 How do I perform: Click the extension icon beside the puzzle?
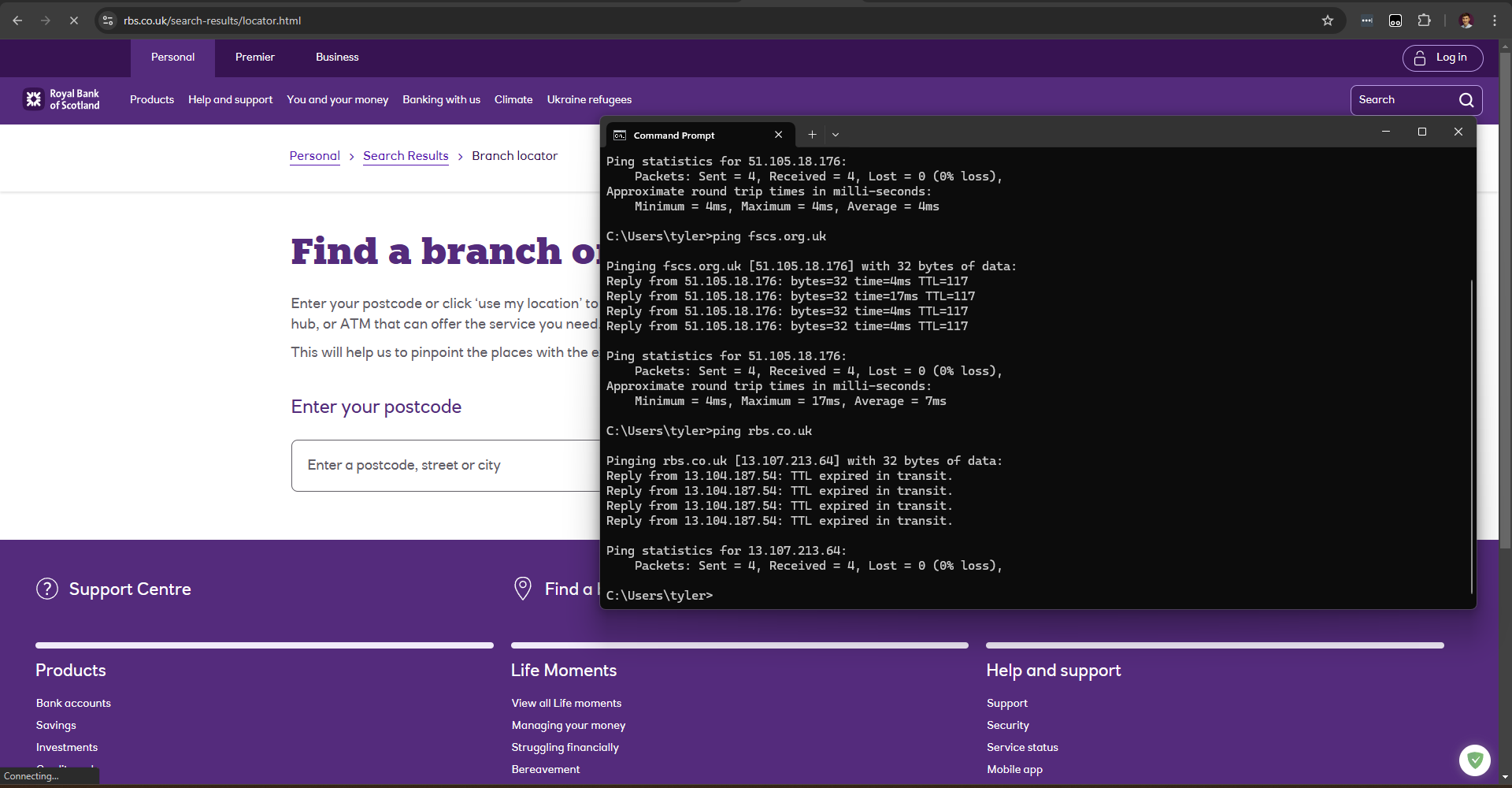point(1395,20)
